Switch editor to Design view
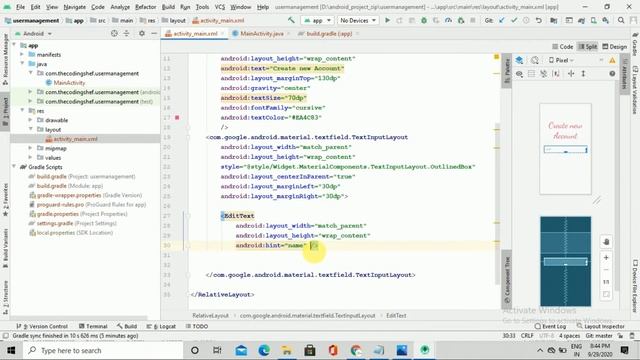This screenshot has height=360, width=640. click(615, 47)
